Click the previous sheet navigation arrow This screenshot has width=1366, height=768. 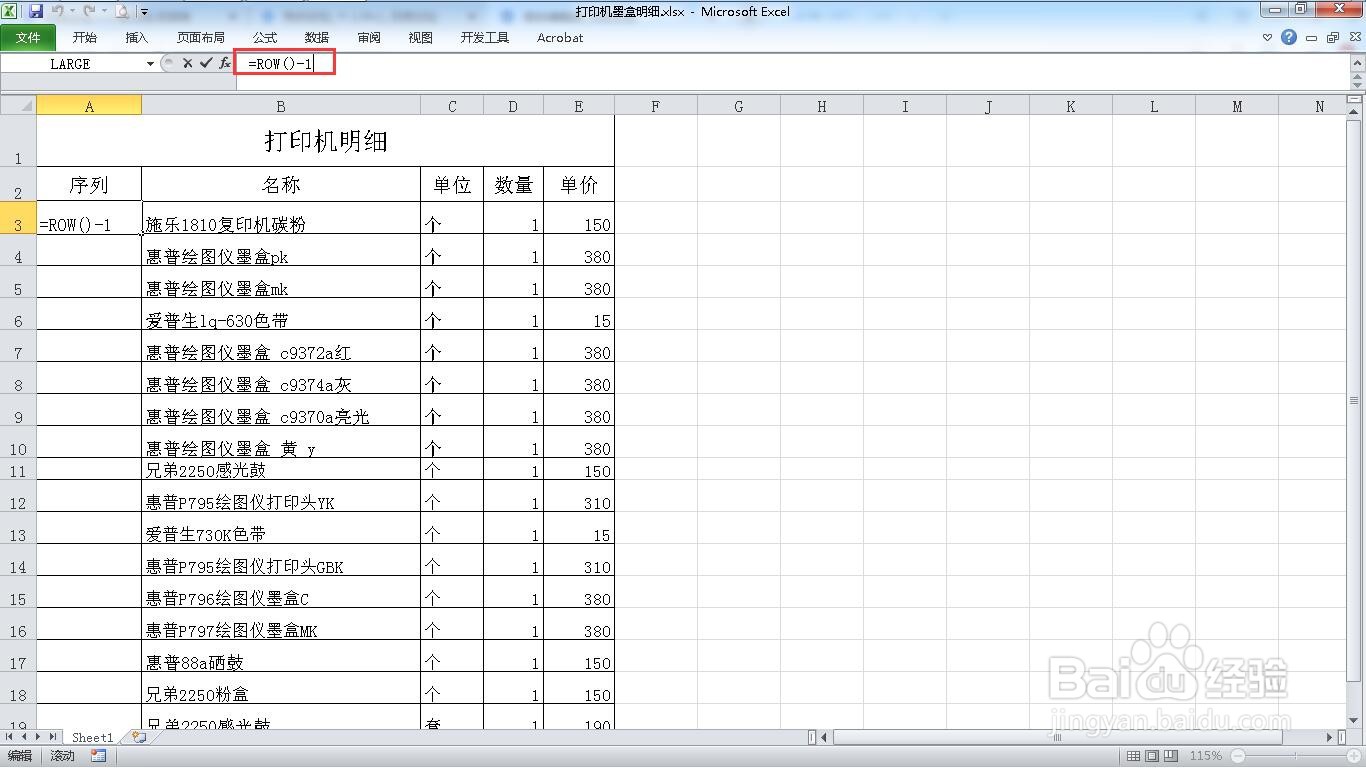coord(24,737)
